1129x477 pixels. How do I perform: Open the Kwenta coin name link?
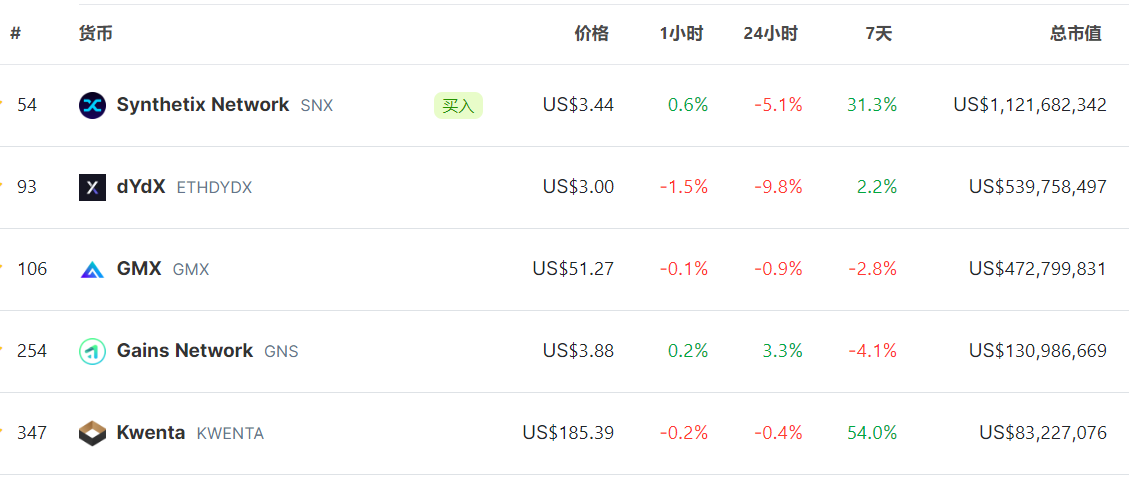(x=151, y=433)
